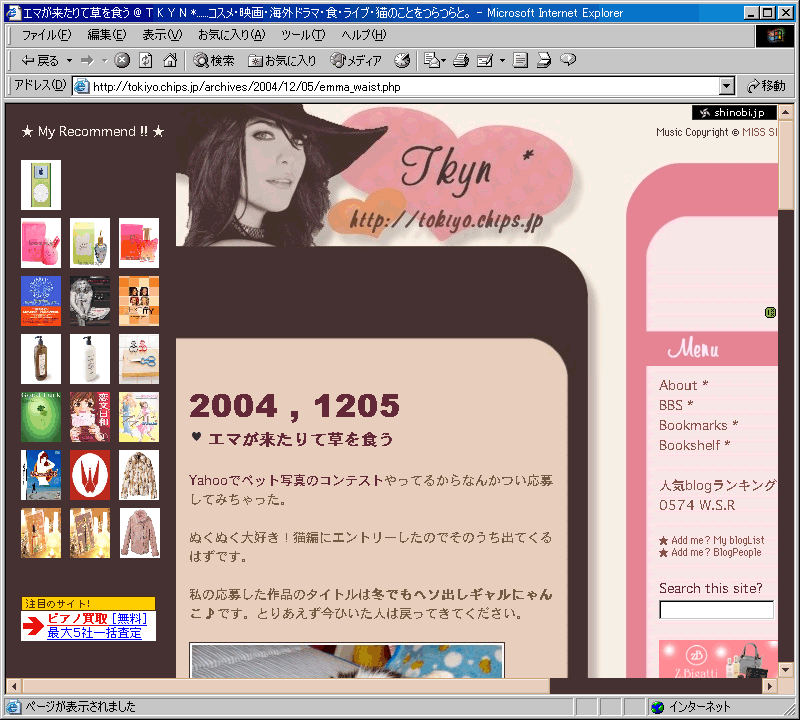800x720 pixels.
Task: Click the vertical scrollbar up arrow
Action: (785, 112)
